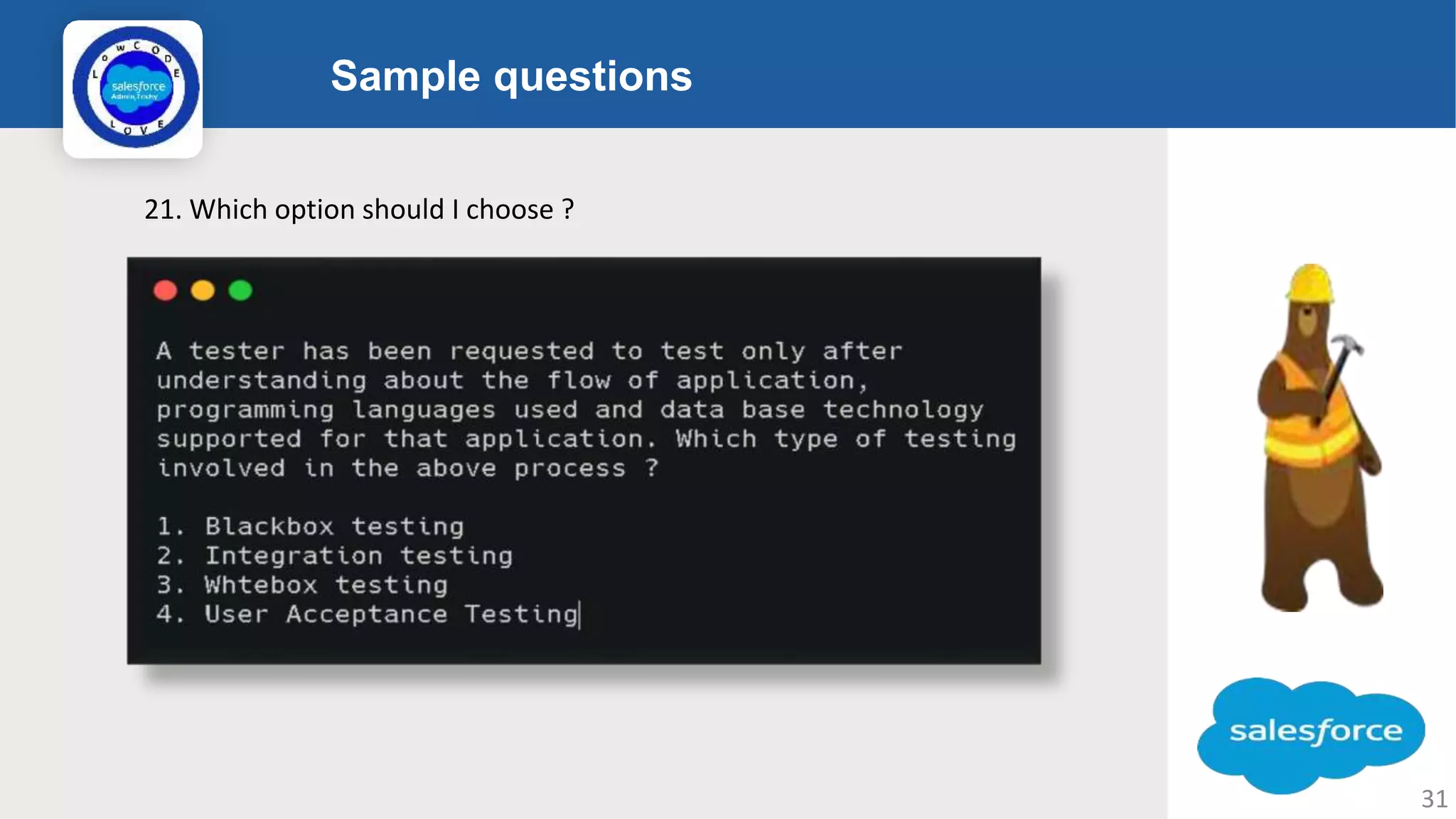
Task: Select option 1 Blackbox testing
Action: (311, 527)
